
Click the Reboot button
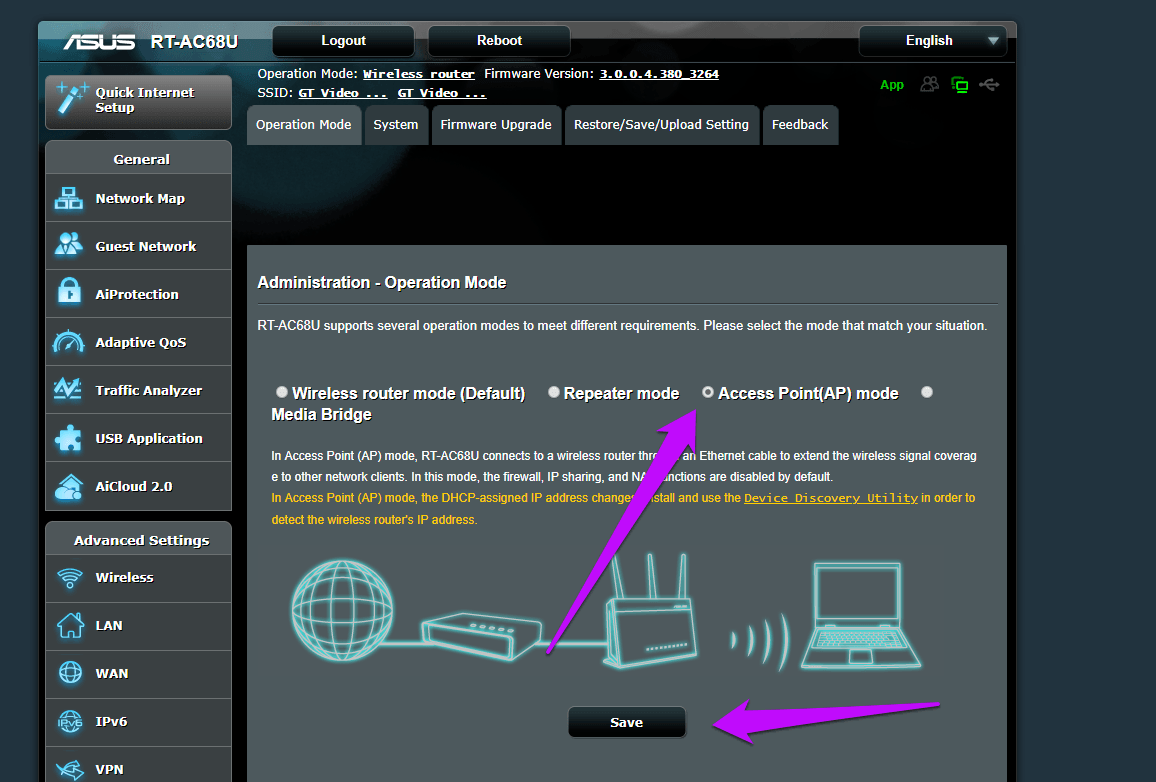499,41
